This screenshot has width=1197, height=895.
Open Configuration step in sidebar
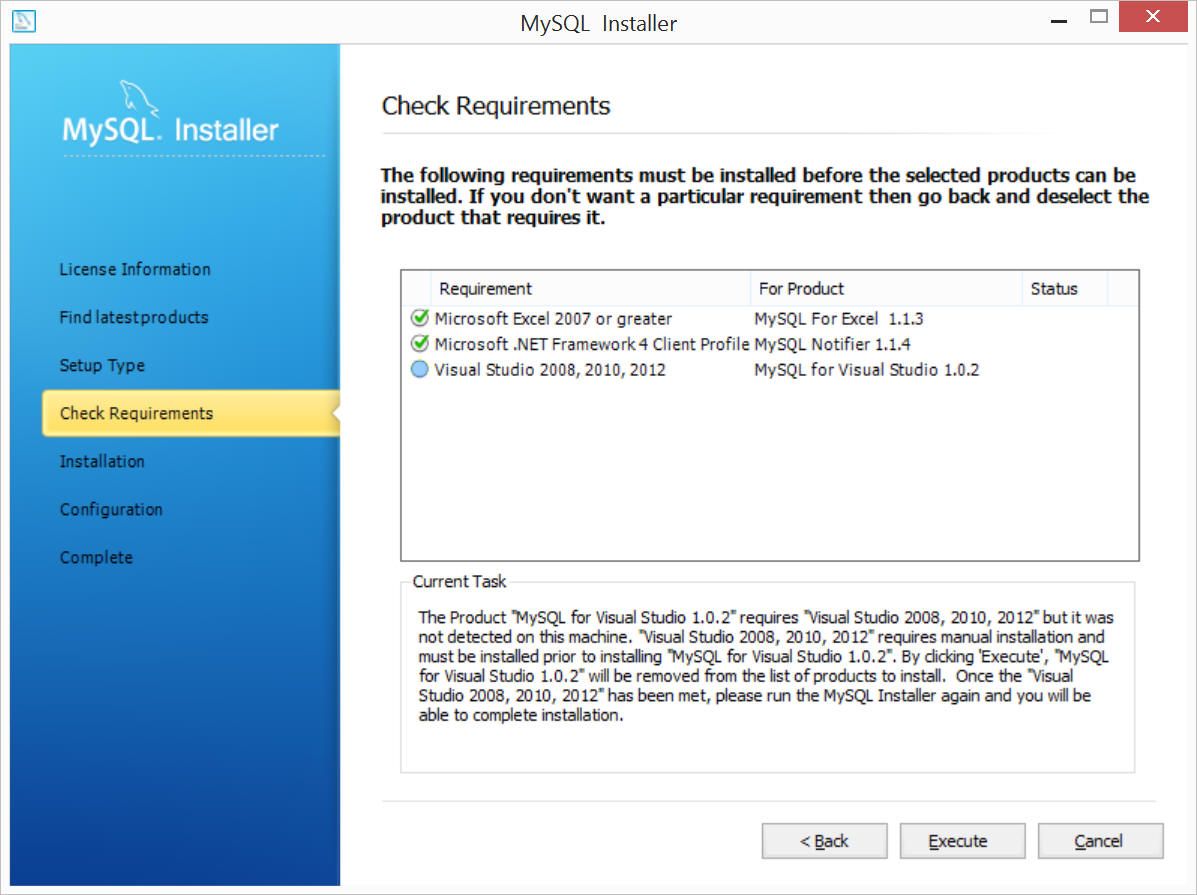point(111,509)
